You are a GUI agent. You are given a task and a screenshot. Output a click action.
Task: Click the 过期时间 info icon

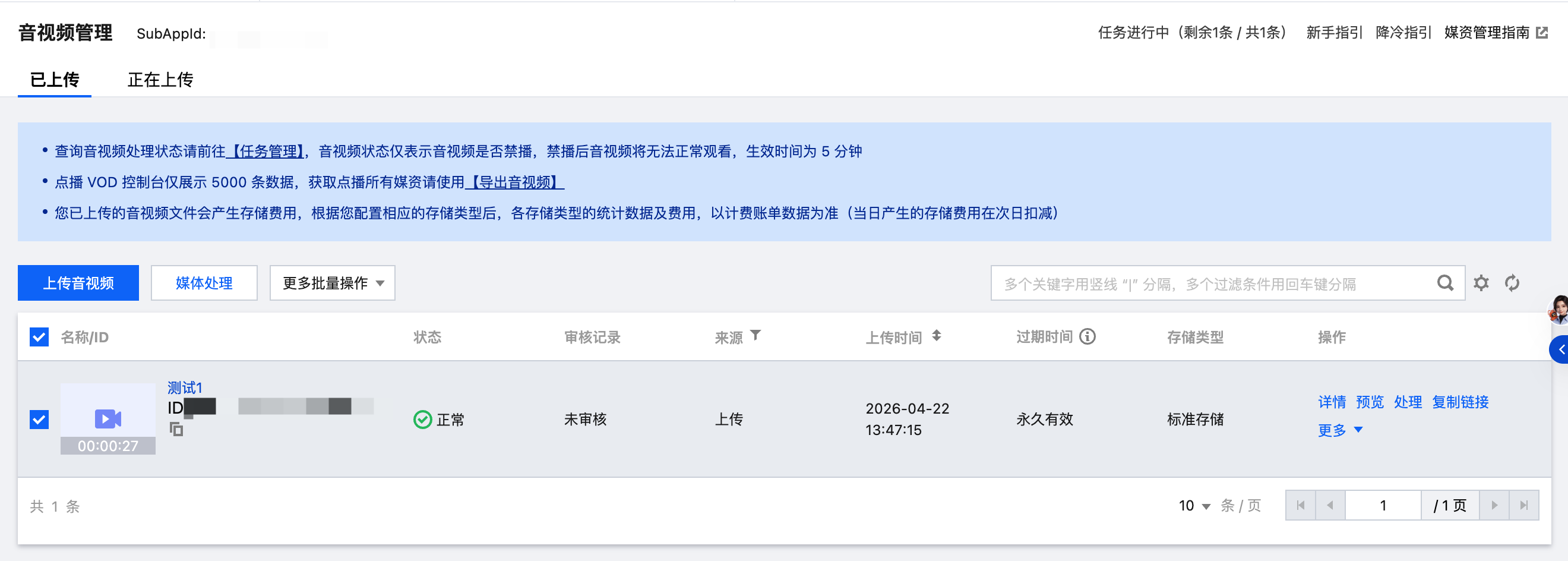click(1087, 336)
